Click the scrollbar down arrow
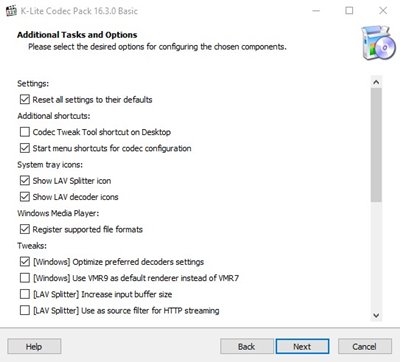Image resolution: width=400 pixels, height=362 pixels. click(376, 315)
